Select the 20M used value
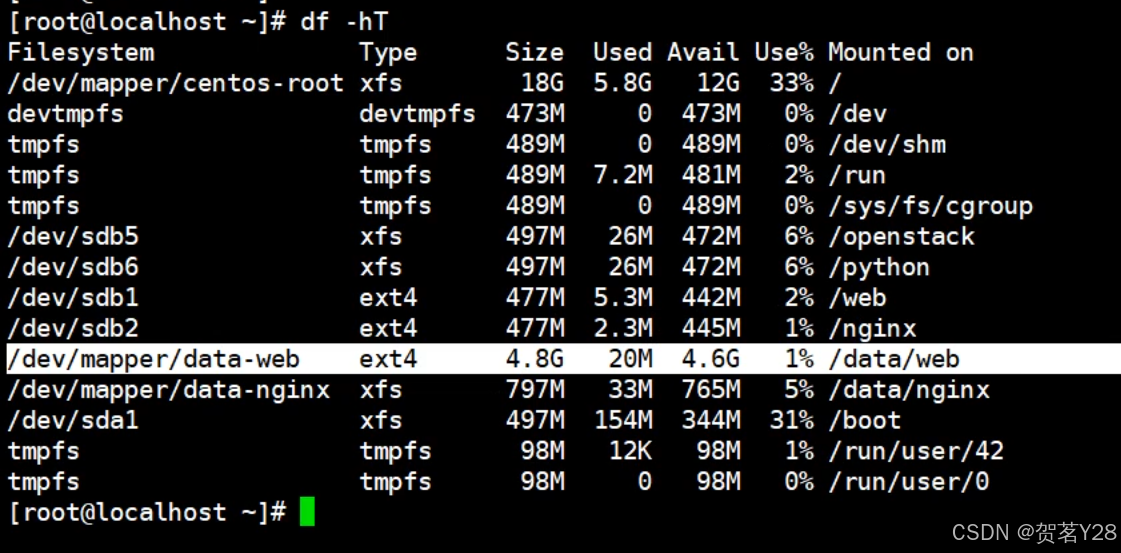 tap(631, 359)
